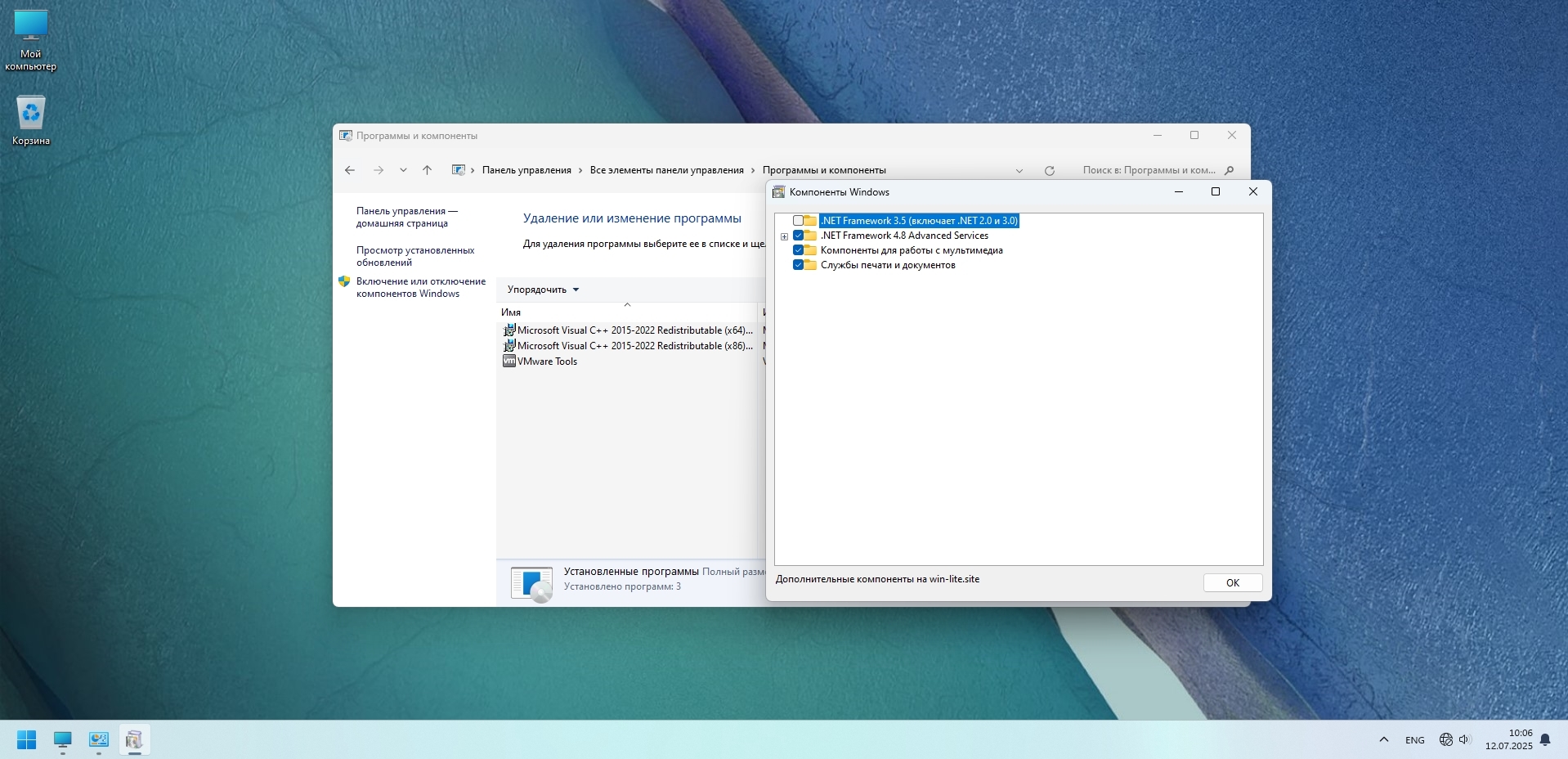Expand chevron after Панель управления breadcrumb
The height and width of the screenshot is (759, 1568).
[x=580, y=170]
